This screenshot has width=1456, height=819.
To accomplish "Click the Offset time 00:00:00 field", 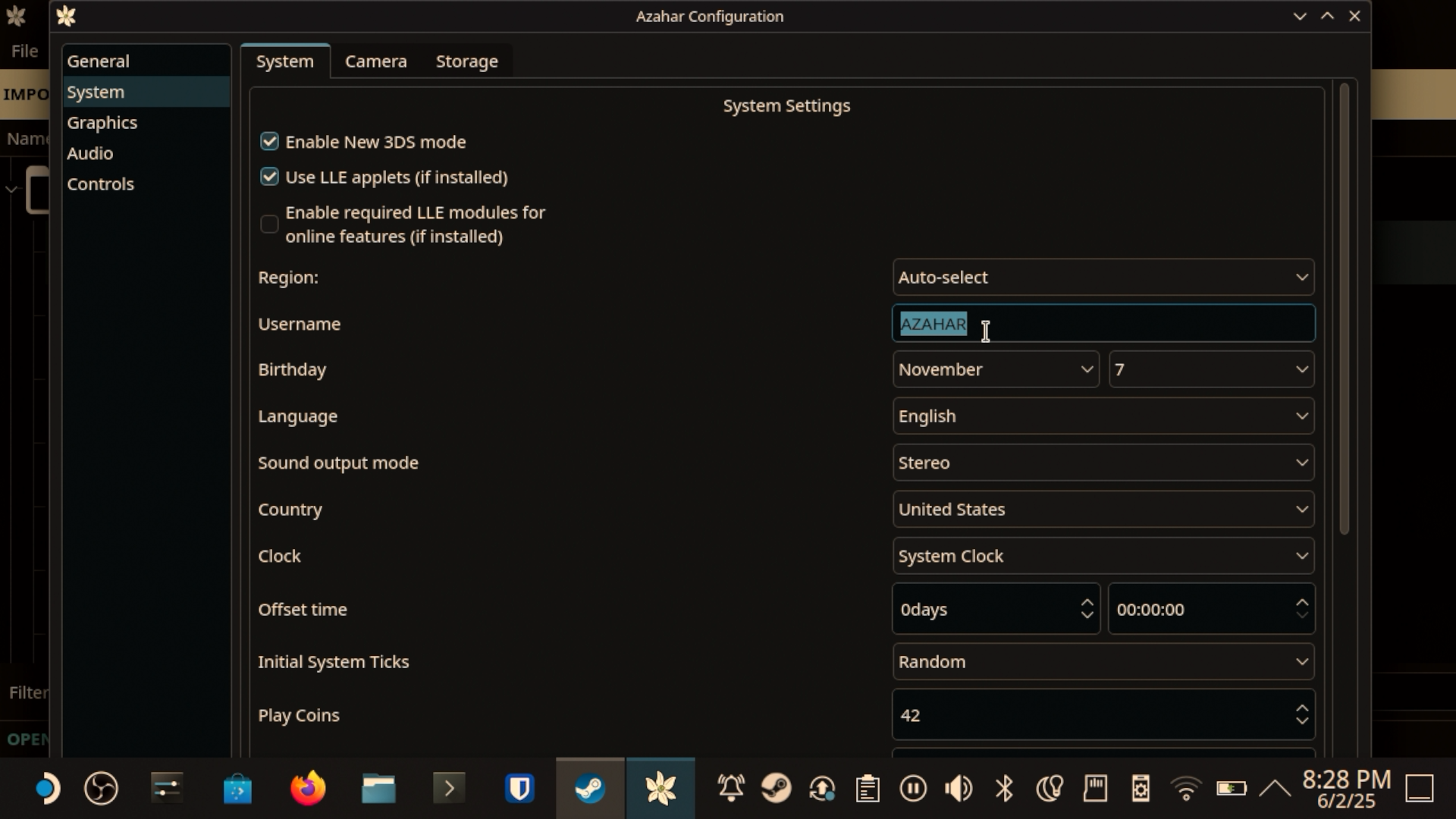I will coord(1212,609).
